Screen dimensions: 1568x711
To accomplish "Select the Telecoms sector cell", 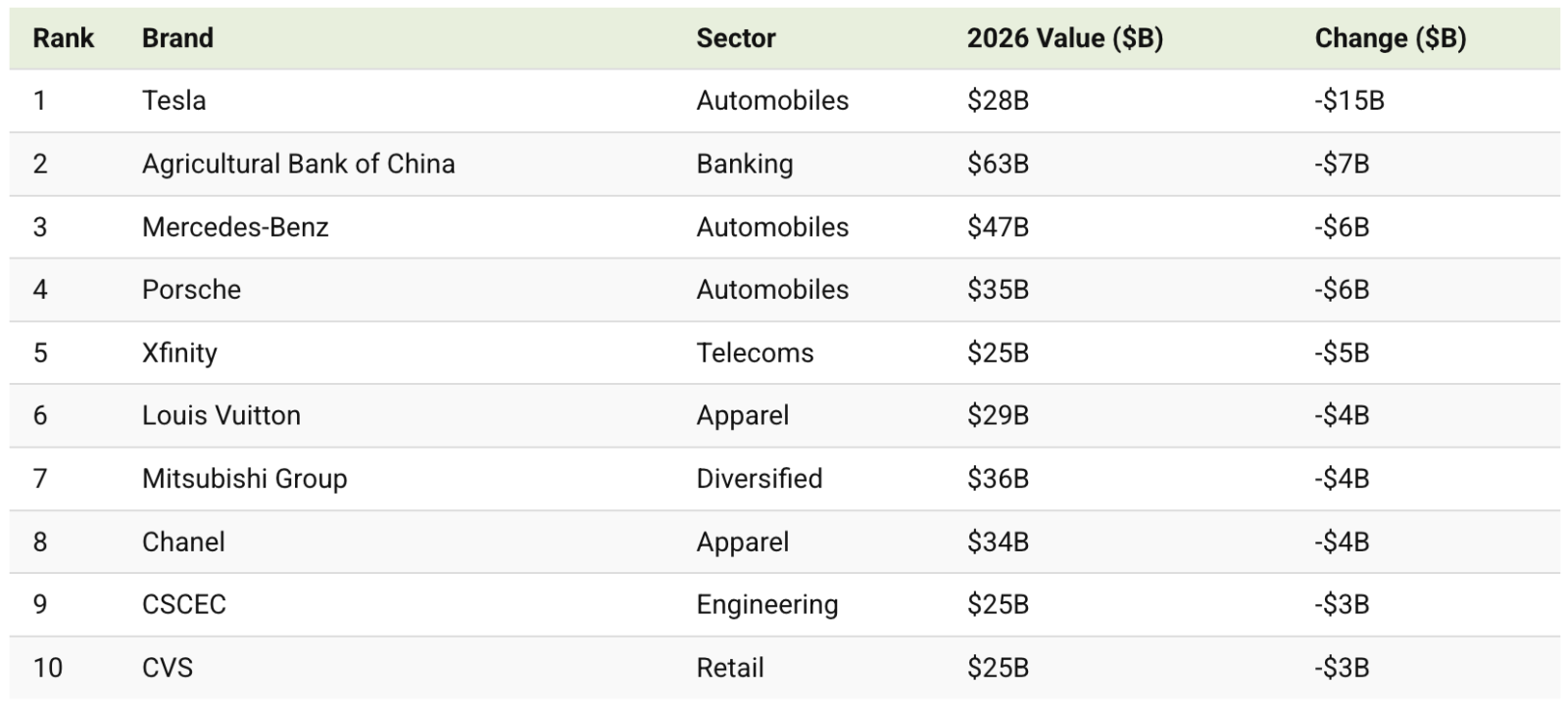I will point(755,353).
